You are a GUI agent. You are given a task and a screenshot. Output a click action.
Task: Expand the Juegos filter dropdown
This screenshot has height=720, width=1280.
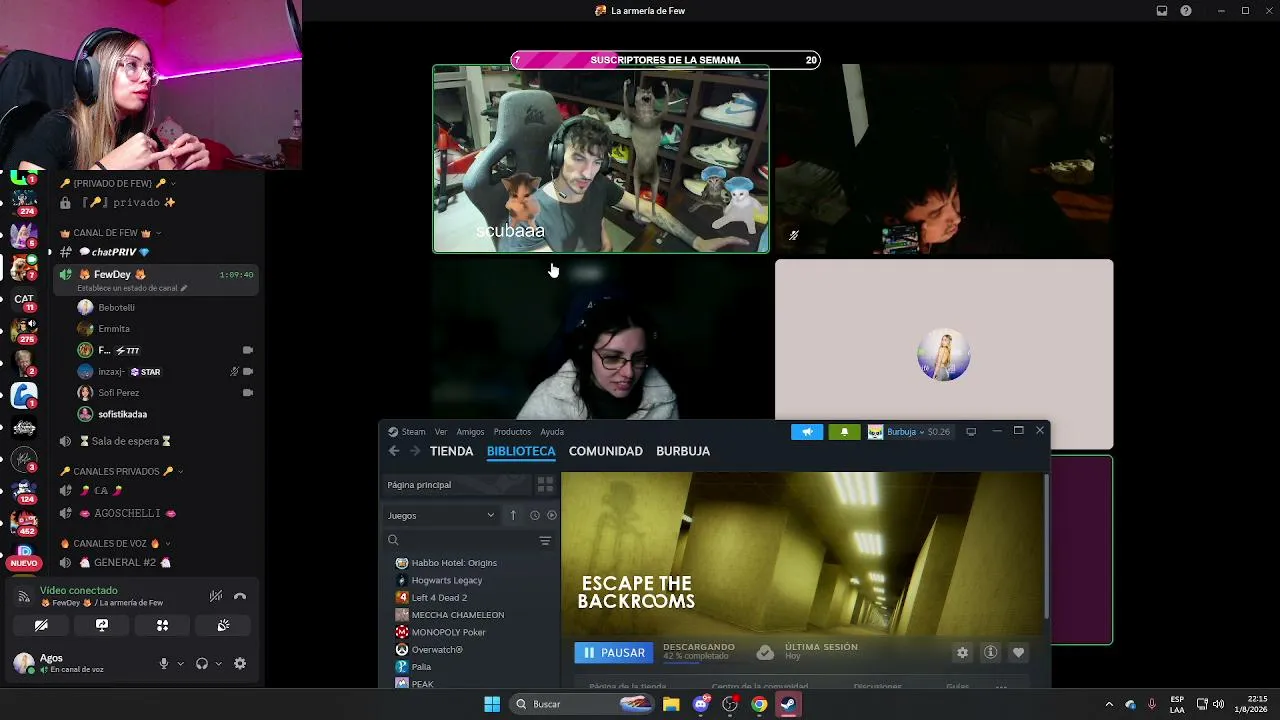[441, 516]
